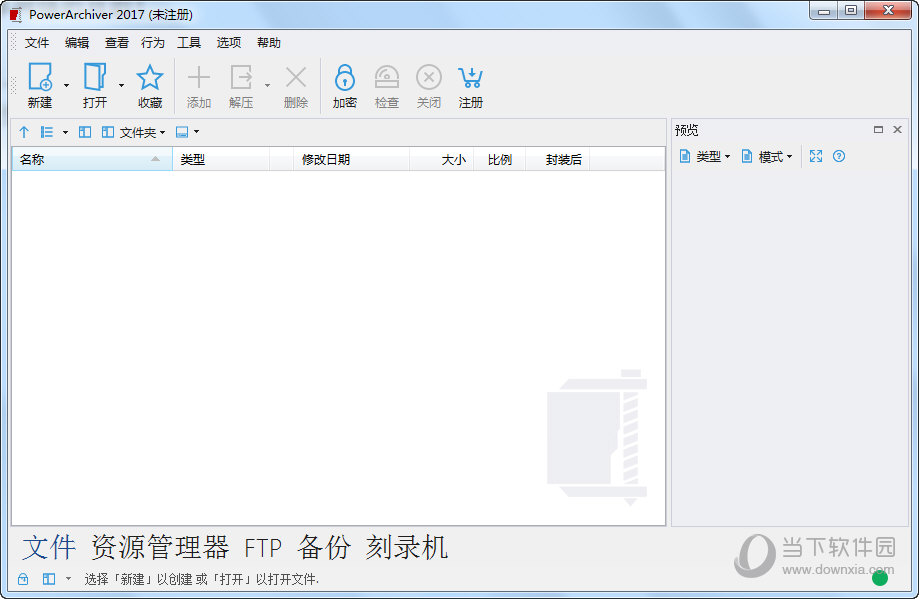The image size is (919, 599).
Task: Click the 打开 (Open) archive icon
Action: coord(94,77)
